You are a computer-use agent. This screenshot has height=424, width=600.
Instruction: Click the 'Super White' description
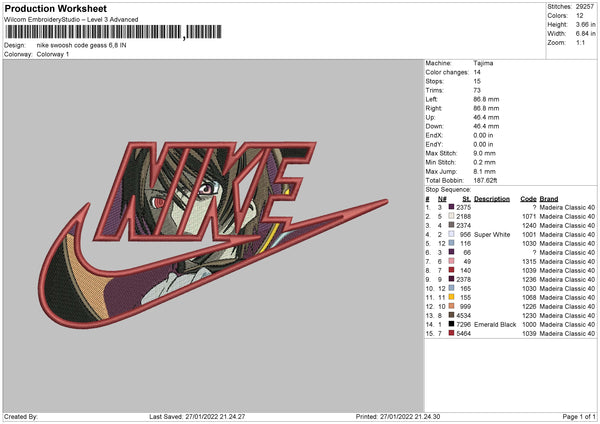coord(492,234)
